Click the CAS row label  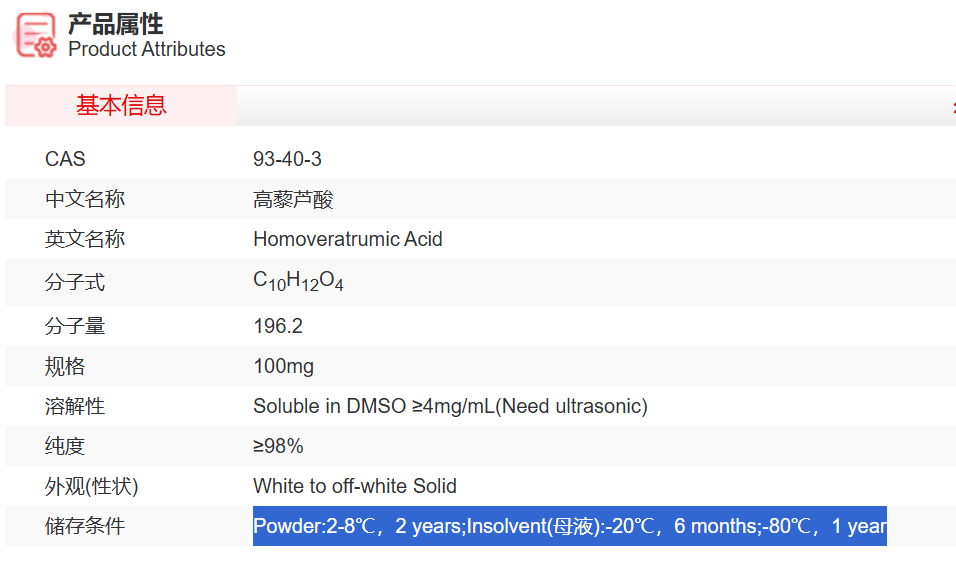click(x=65, y=159)
